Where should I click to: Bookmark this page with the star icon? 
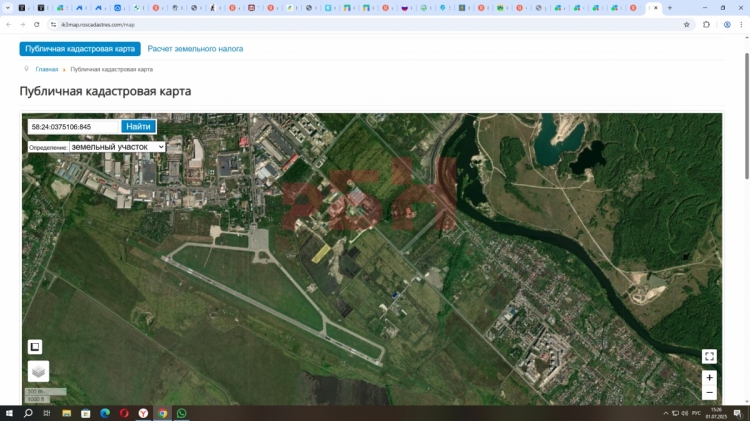tap(686, 24)
